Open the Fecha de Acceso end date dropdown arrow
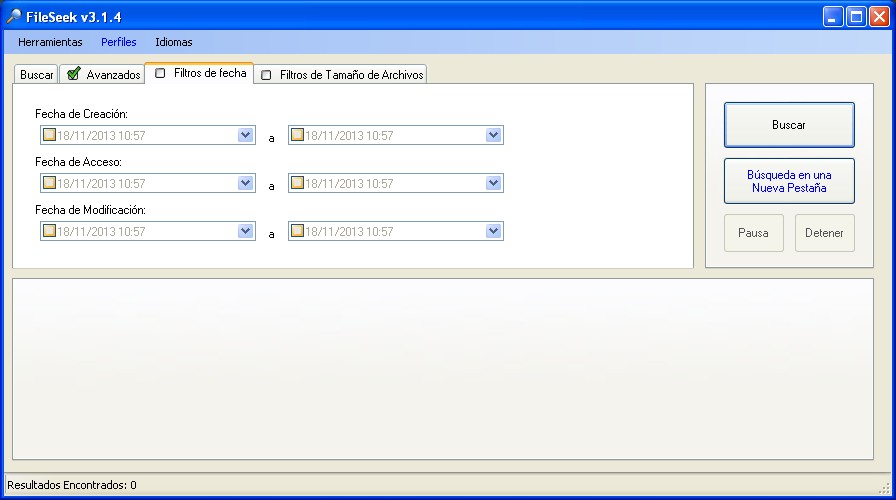The image size is (896, 500). pos(493,183)
